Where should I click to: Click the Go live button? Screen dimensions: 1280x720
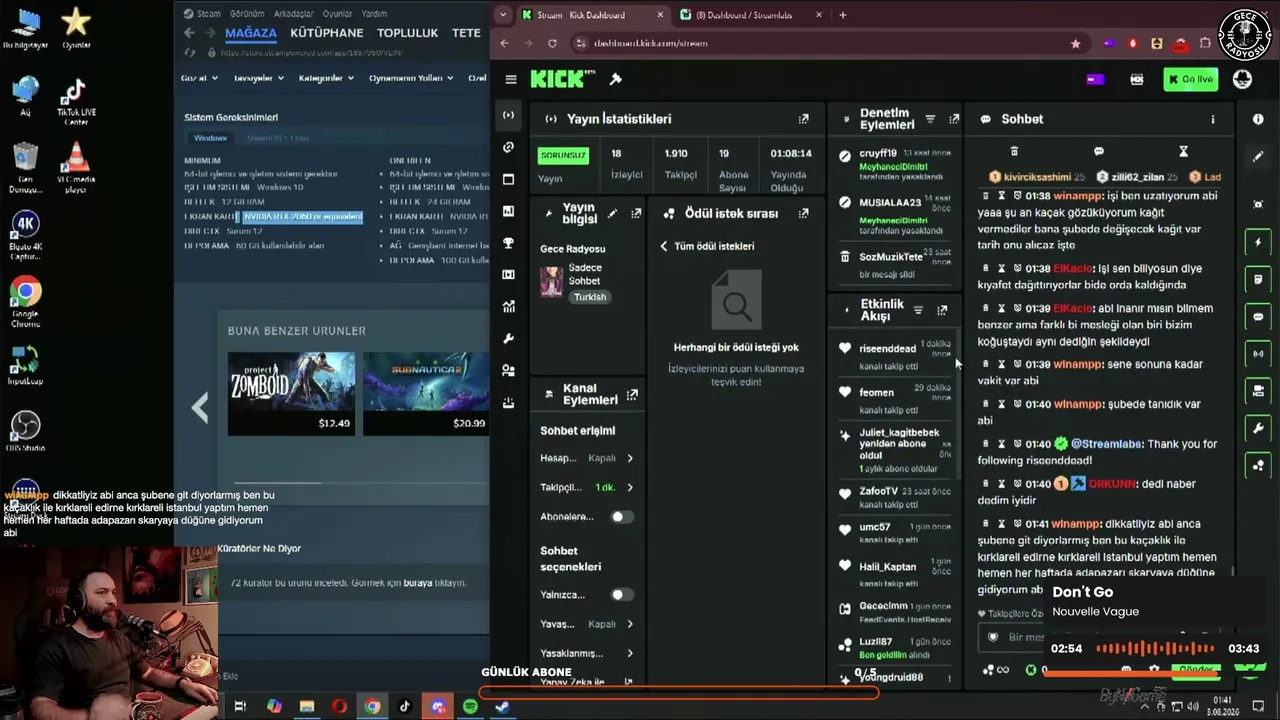tap(1190, 80)
